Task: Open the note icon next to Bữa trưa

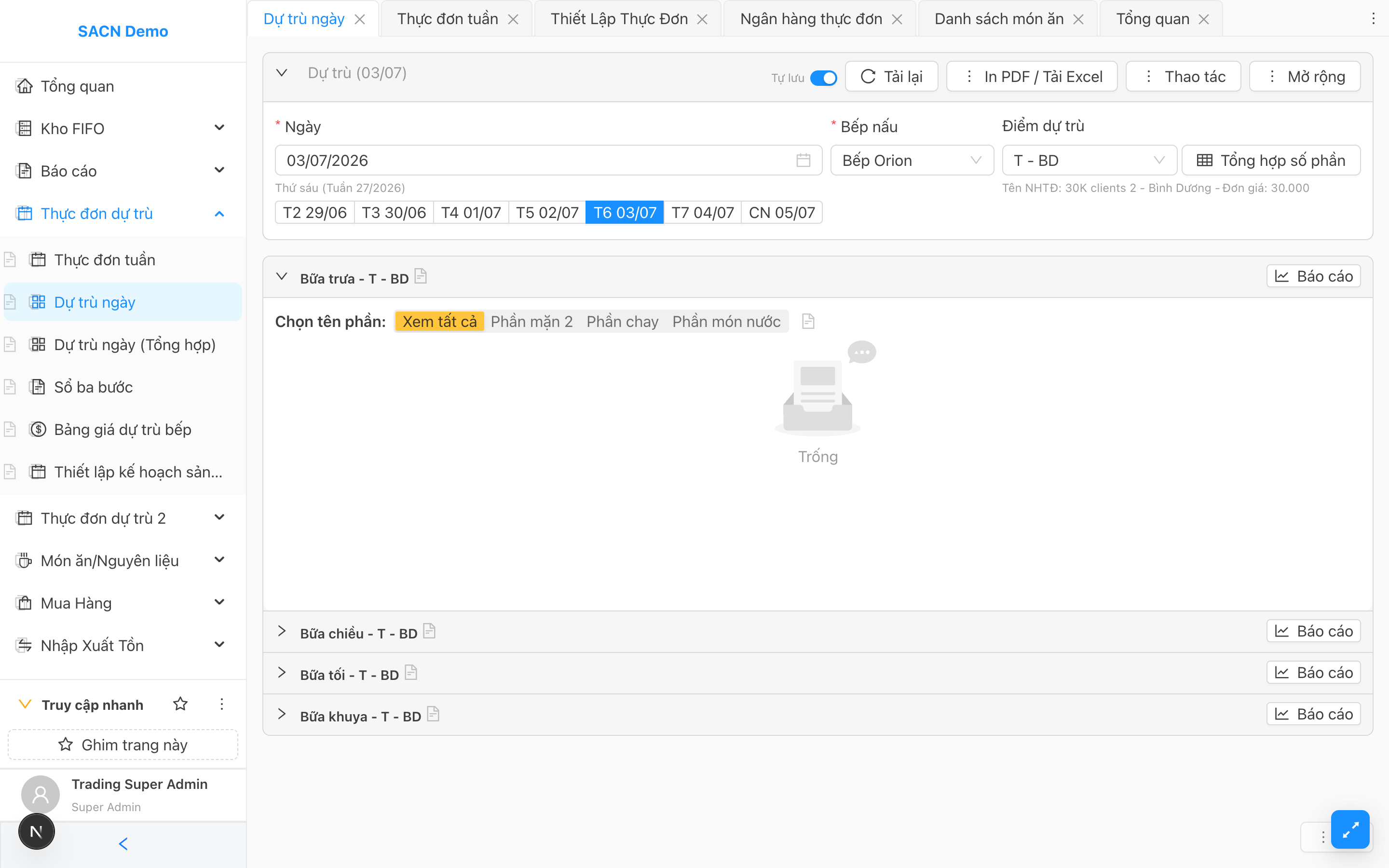Action: pyautogui.click(x=421, y=277)
